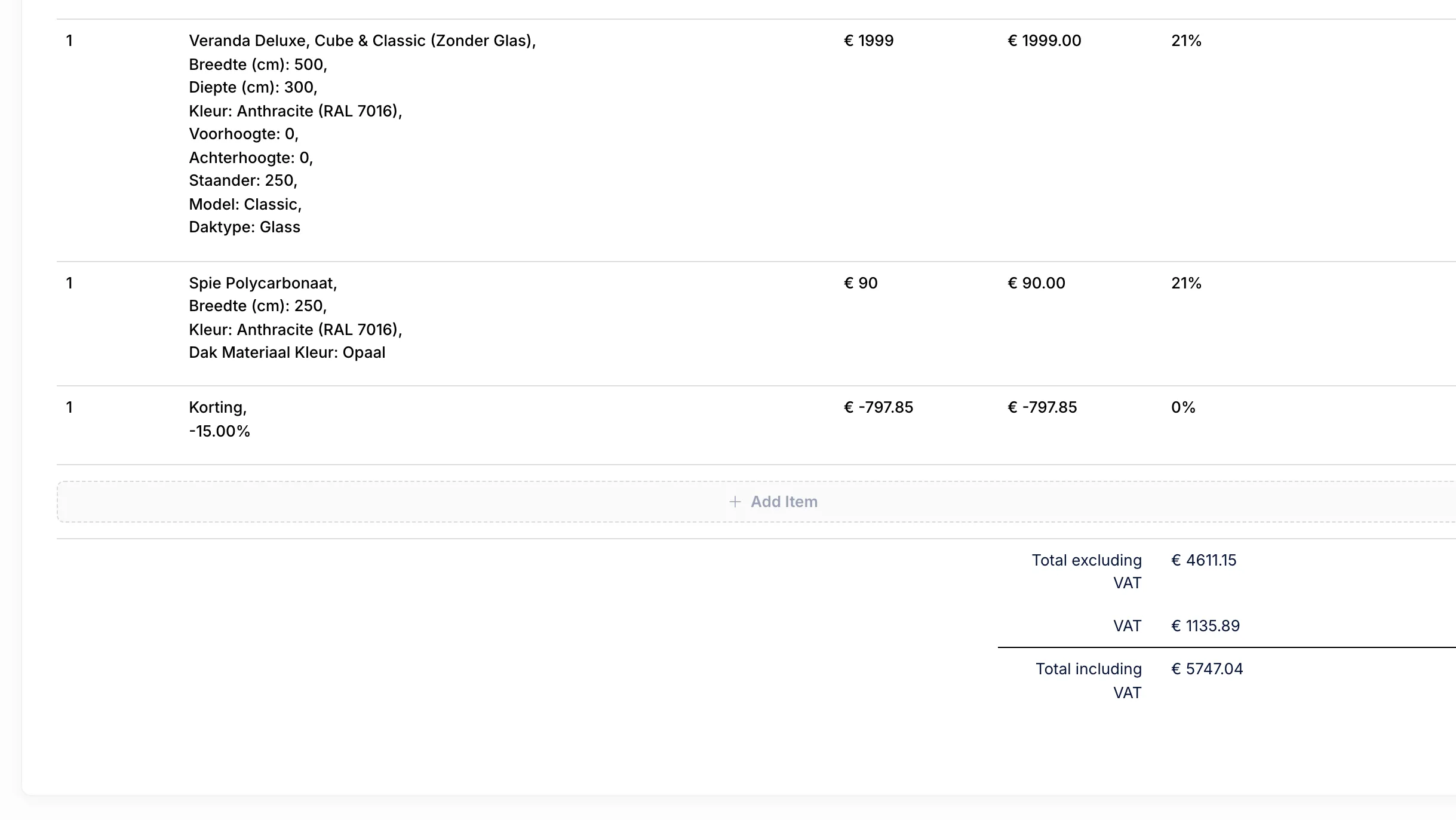This screenshot has height=820, width=1456.
Task: Select the Veranda Deluxe, Cube & Classic description line
Action: (363, 41)
